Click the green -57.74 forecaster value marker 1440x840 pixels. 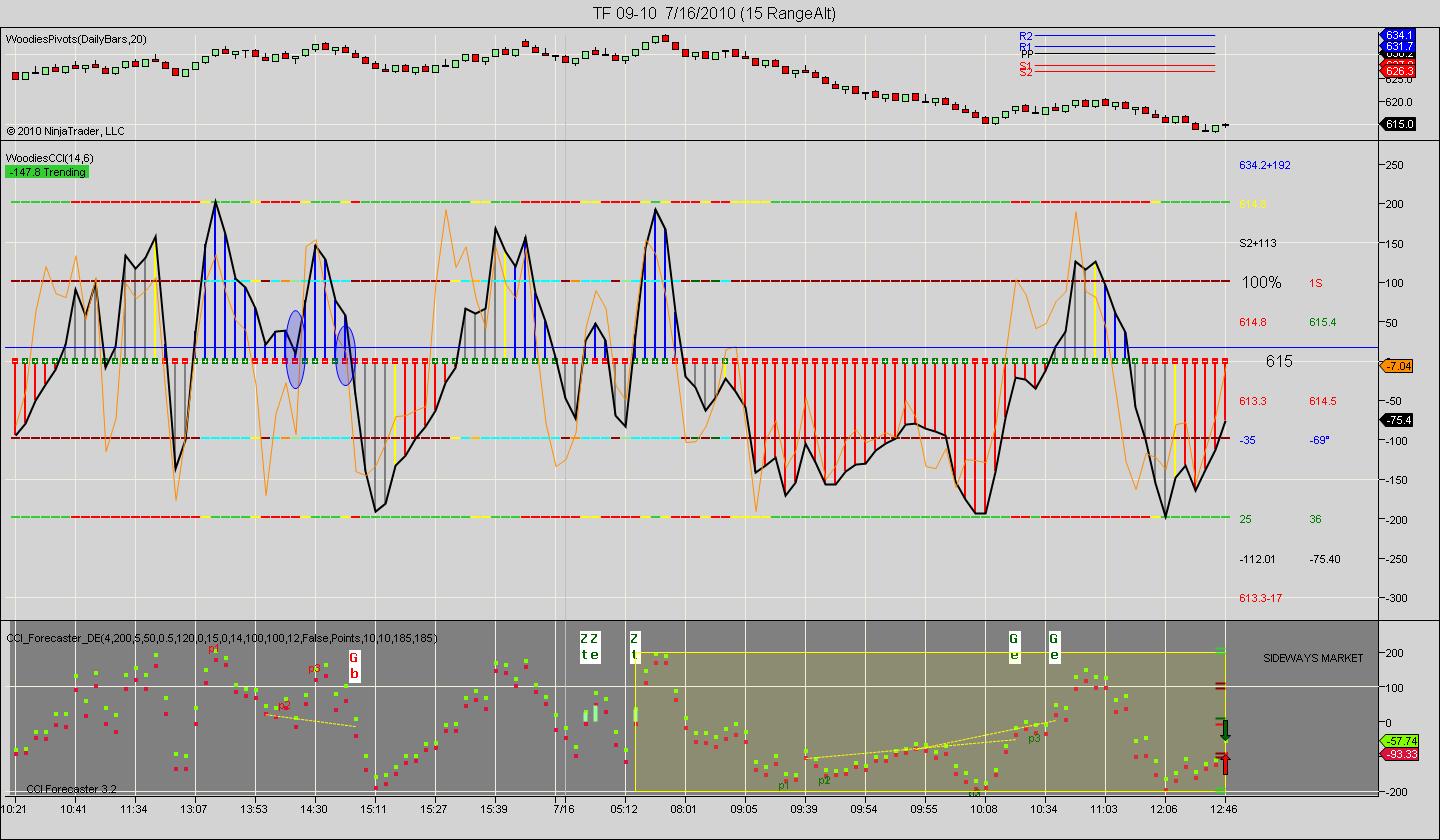click(1398, 740)
